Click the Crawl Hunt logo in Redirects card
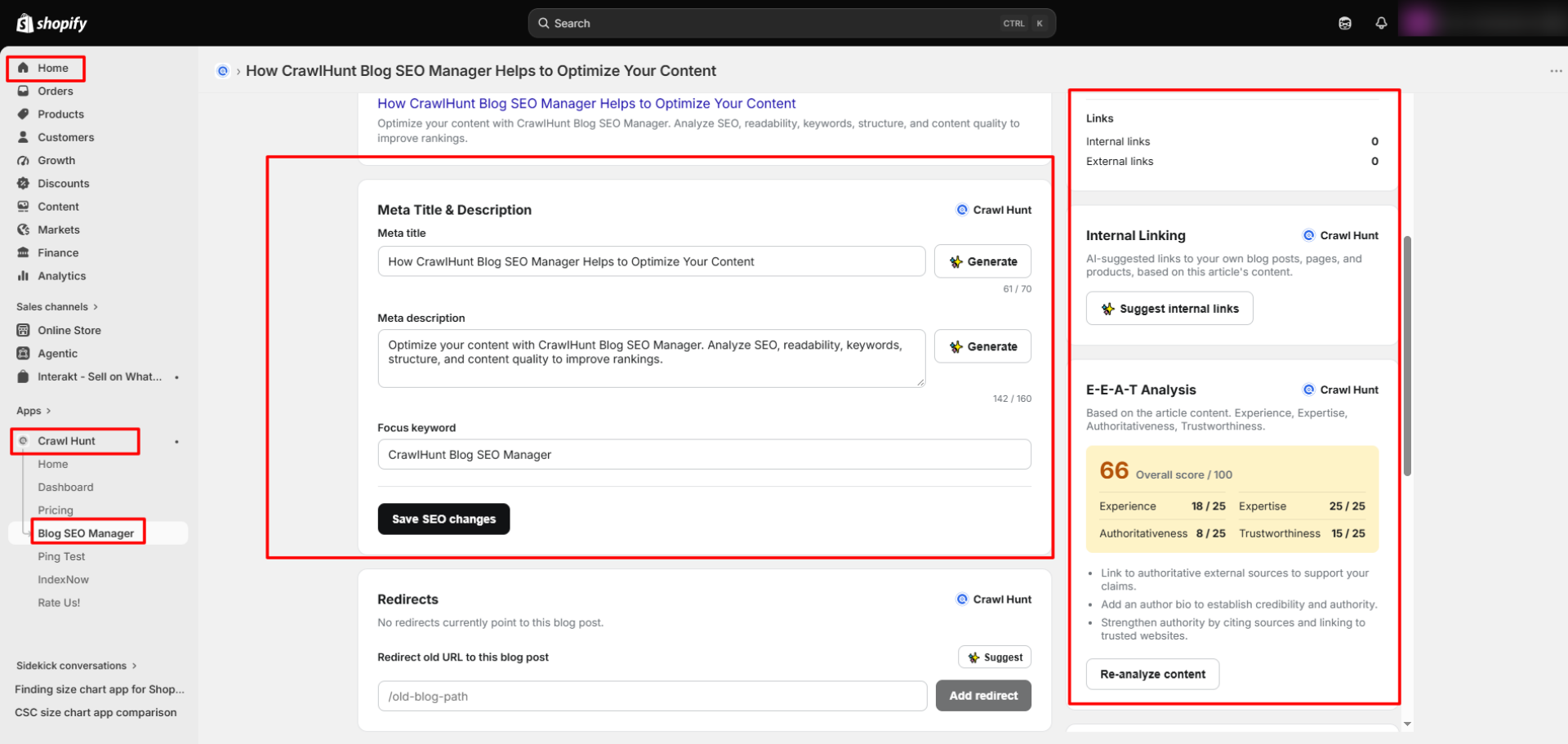1568x744 pixels. 962,599
